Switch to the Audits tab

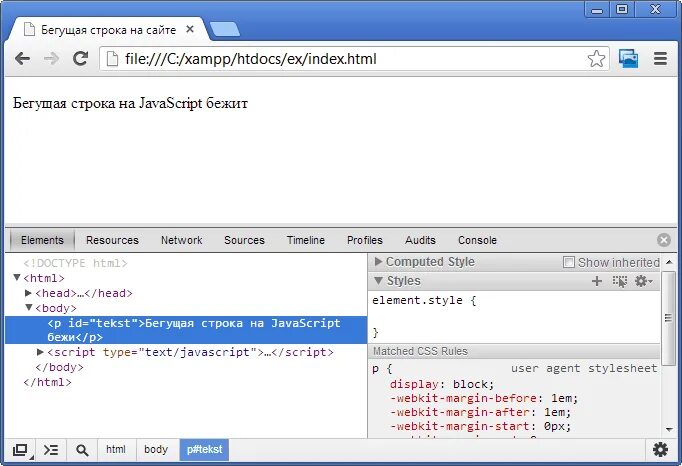click(x=420, y=240)
